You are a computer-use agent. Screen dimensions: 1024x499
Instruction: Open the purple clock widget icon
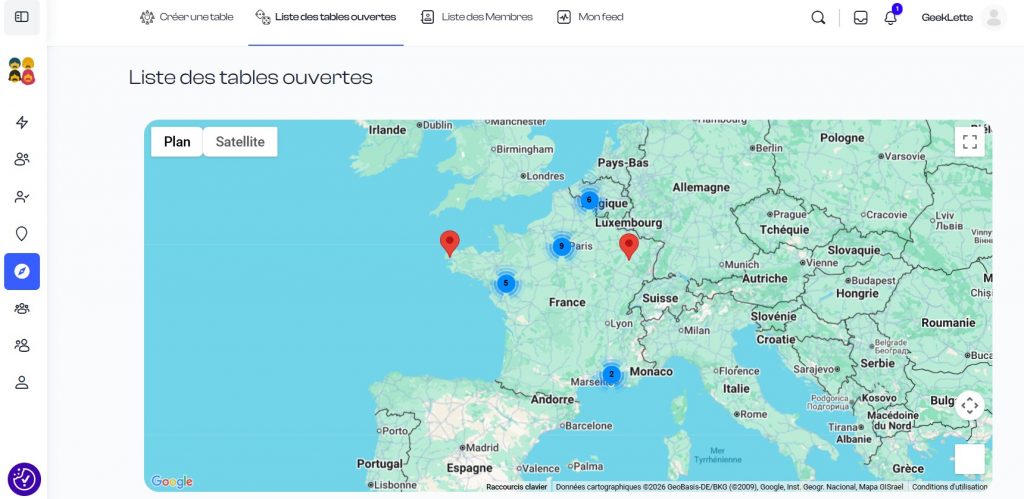[24, 479]
